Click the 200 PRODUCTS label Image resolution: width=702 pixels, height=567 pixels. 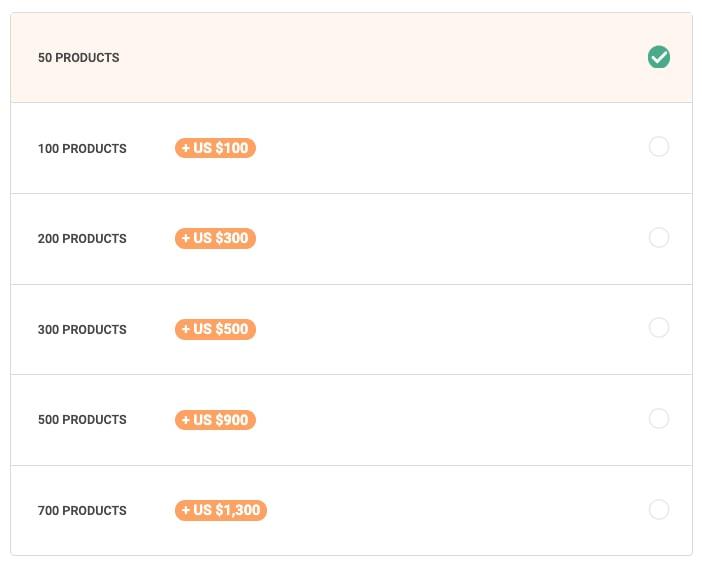click(x=82, y=238)
